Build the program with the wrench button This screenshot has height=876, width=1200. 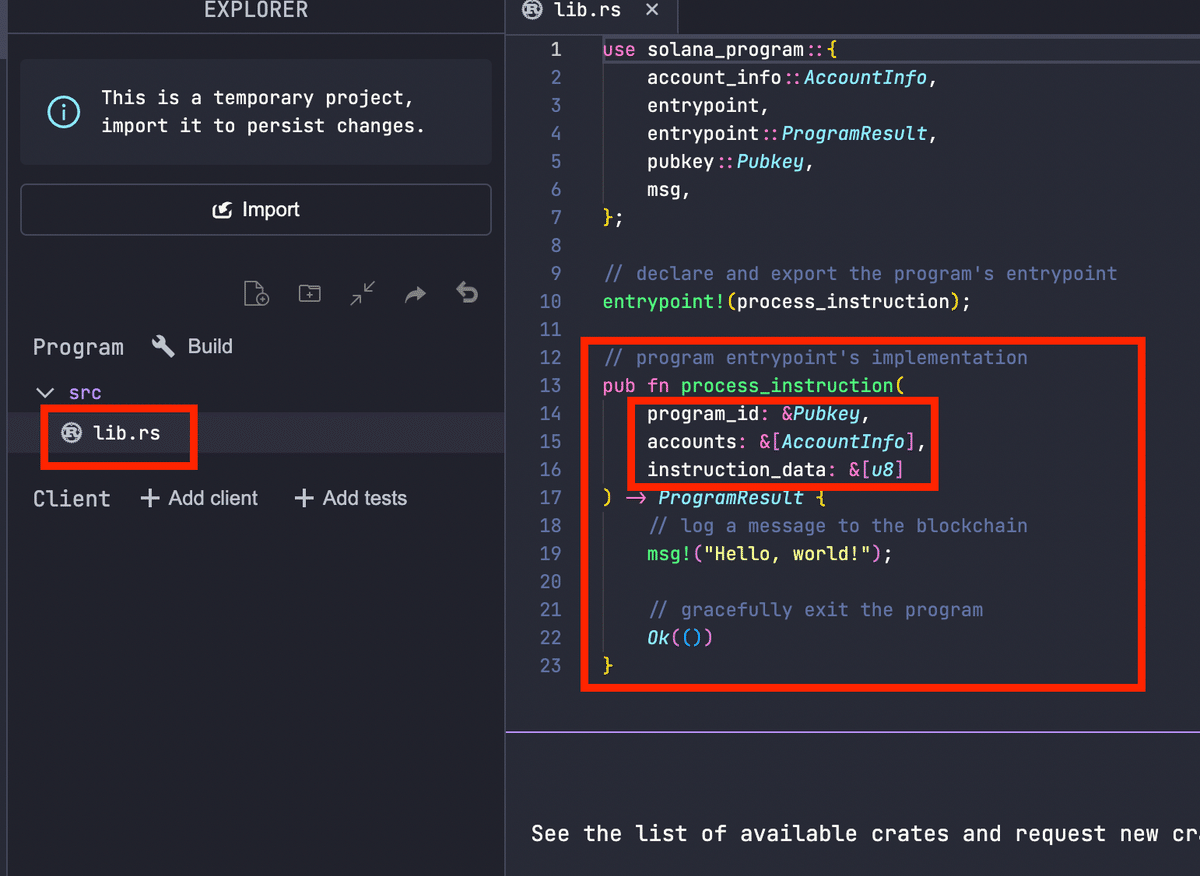192,347
